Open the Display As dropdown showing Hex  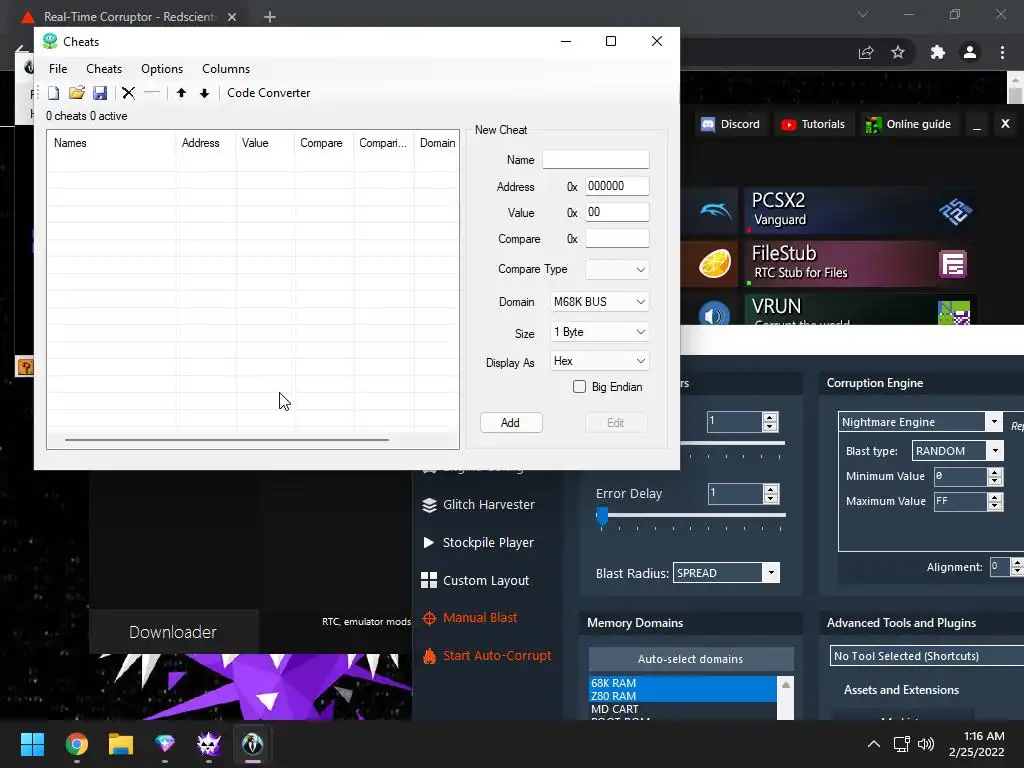click(600, 361)
